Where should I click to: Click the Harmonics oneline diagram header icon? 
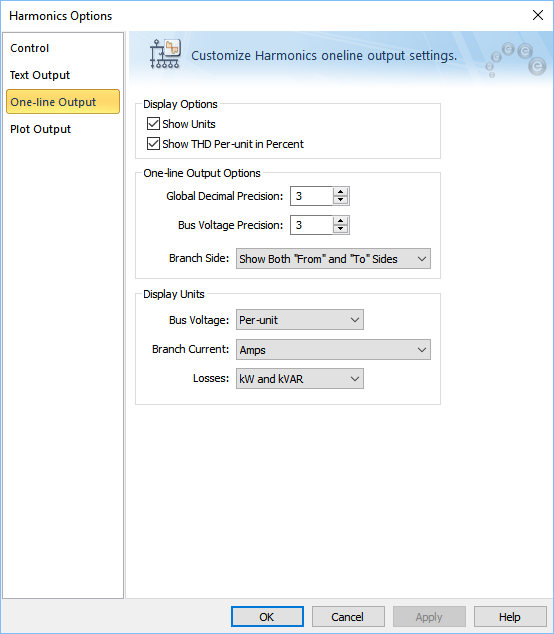(165, 54)
